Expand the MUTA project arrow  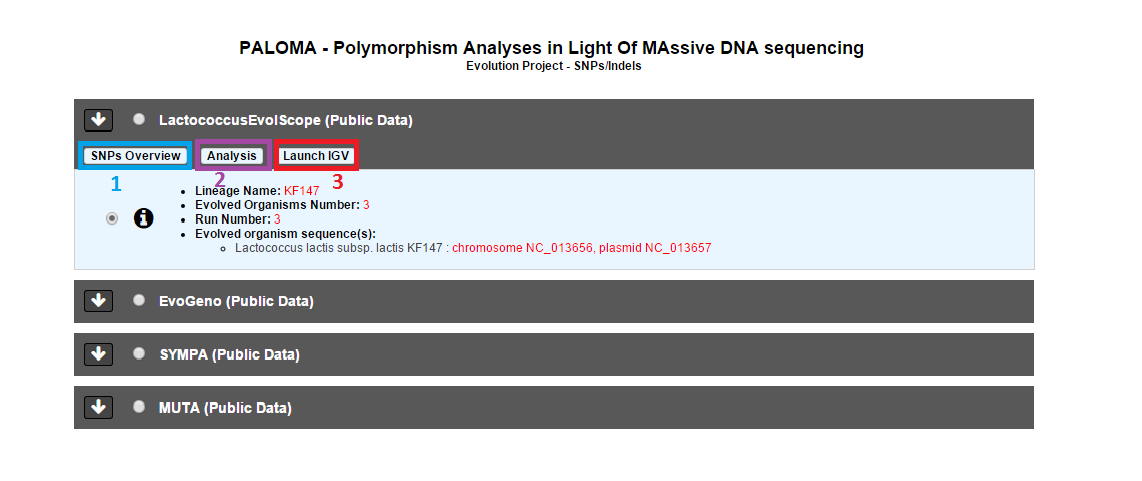98,407
